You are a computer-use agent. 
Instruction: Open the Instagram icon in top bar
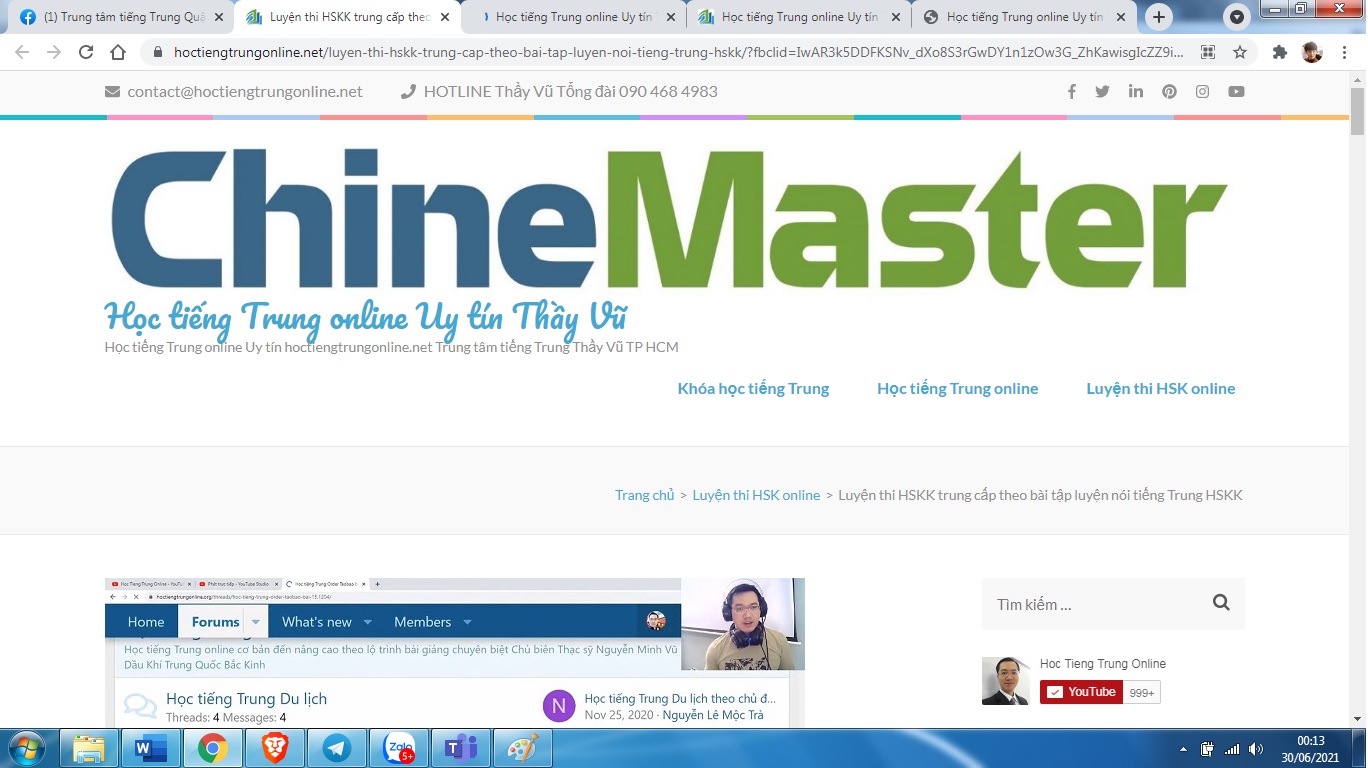point(1202,92)
